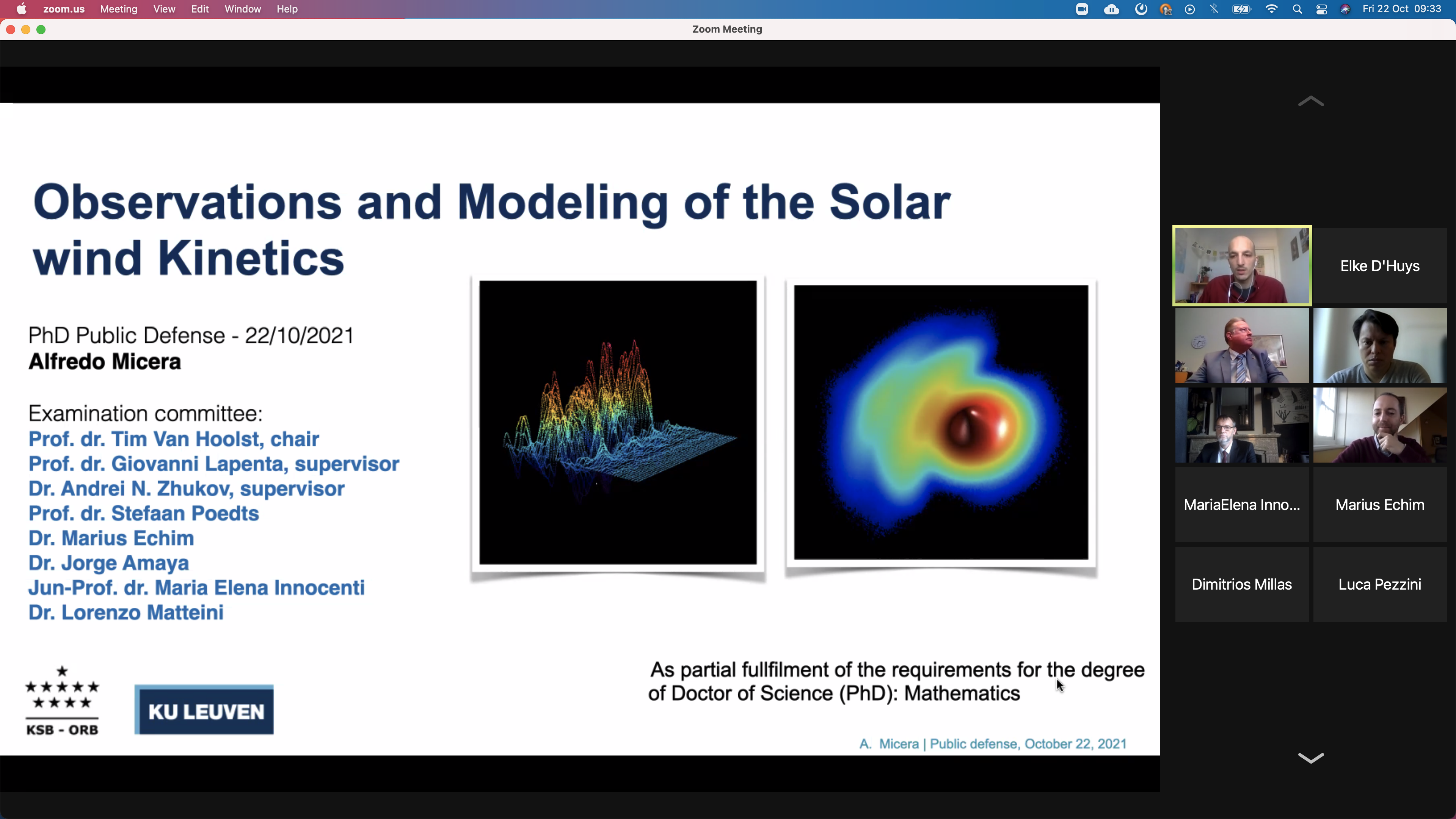Open the battery status menu
Viewport: 1456px width, 819px height.
(x=1241, y=9)
